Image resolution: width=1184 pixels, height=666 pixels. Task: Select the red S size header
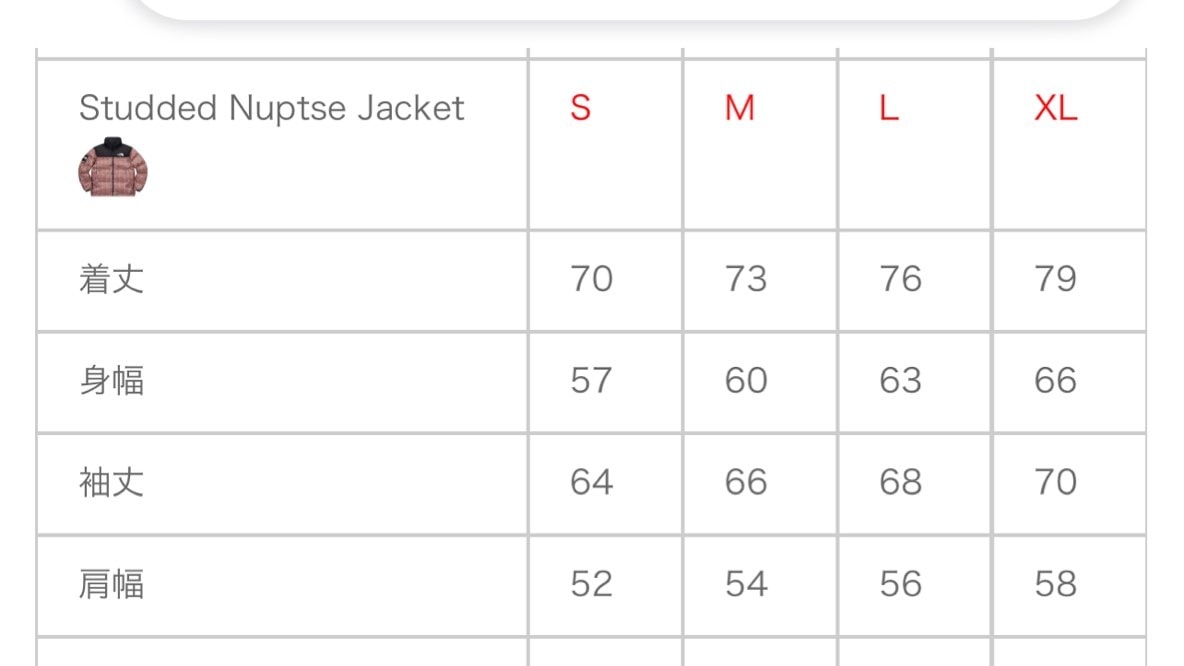pyautogui.click(x=581, y=108)
